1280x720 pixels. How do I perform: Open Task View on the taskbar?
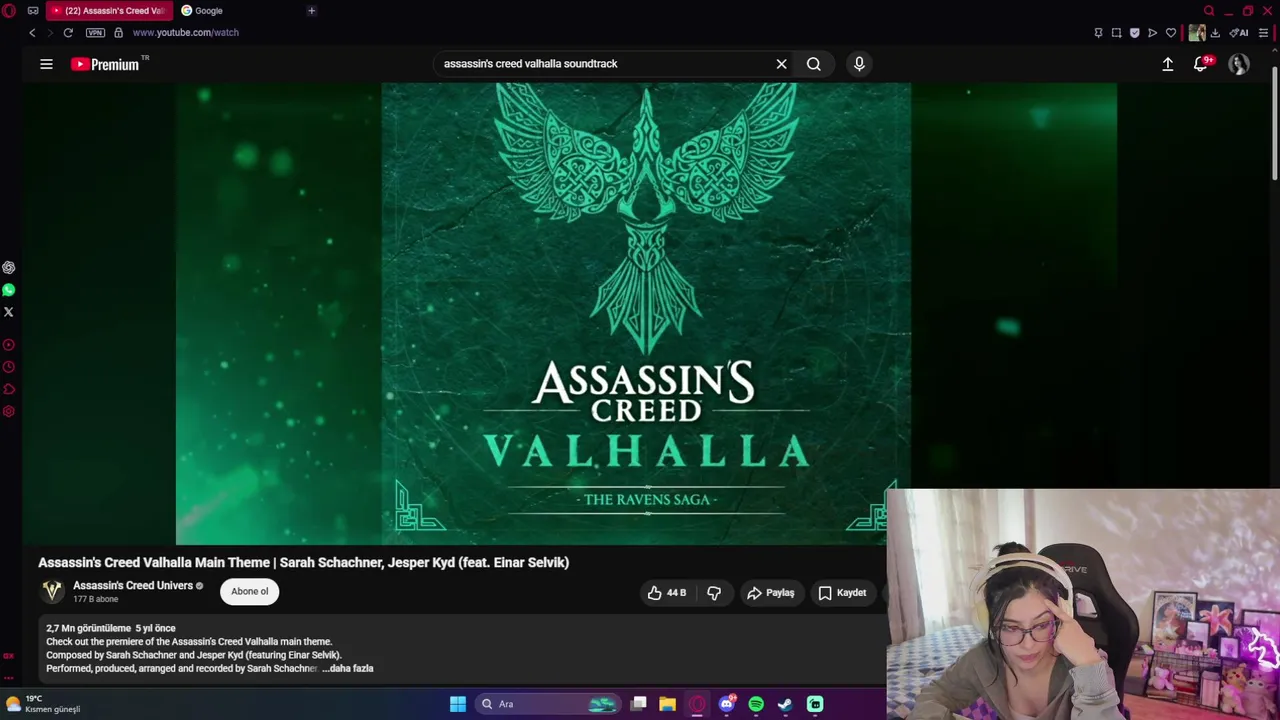(x=638, y=704)
